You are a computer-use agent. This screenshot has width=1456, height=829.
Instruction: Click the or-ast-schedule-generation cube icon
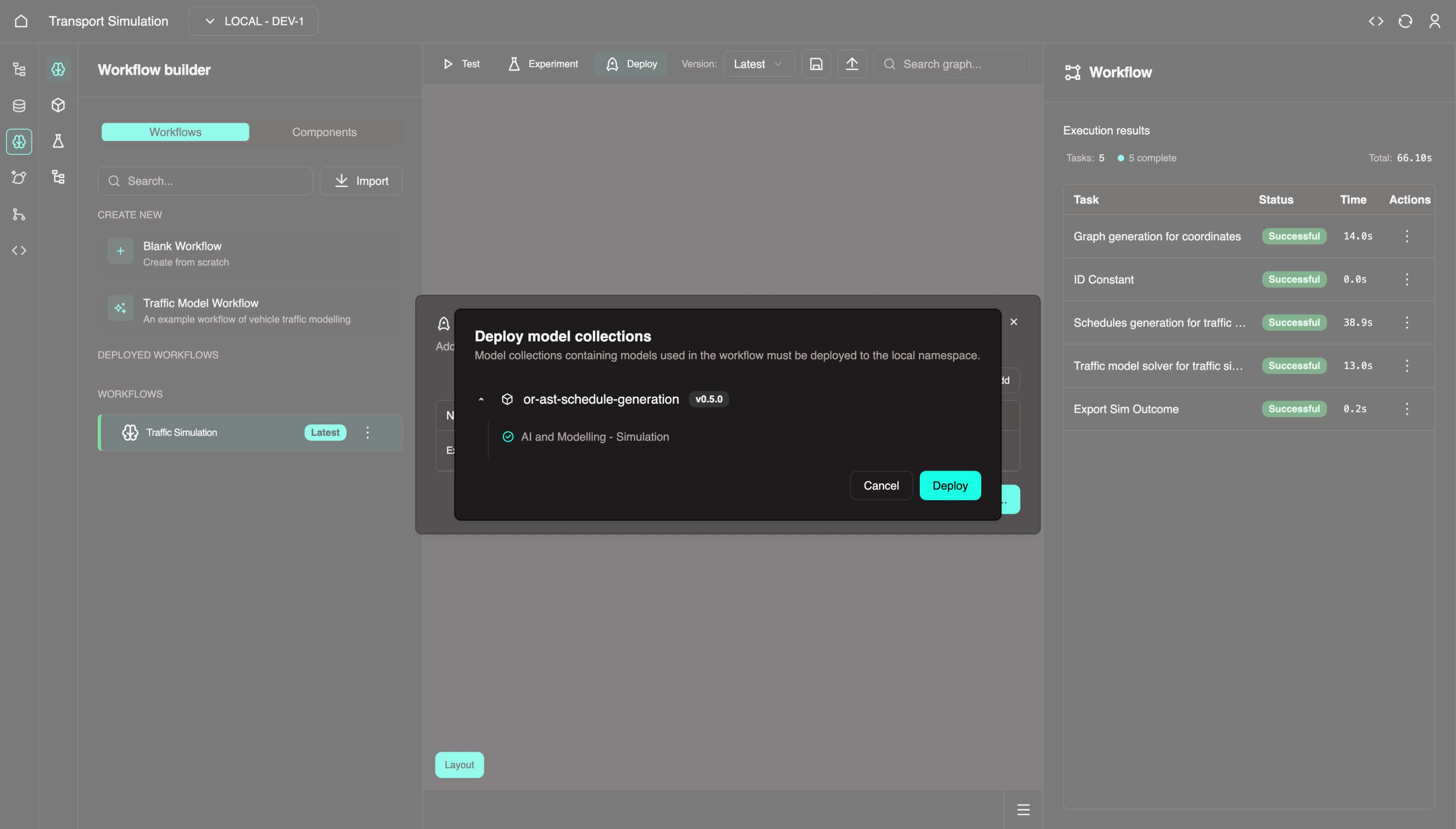click(507, 400)
